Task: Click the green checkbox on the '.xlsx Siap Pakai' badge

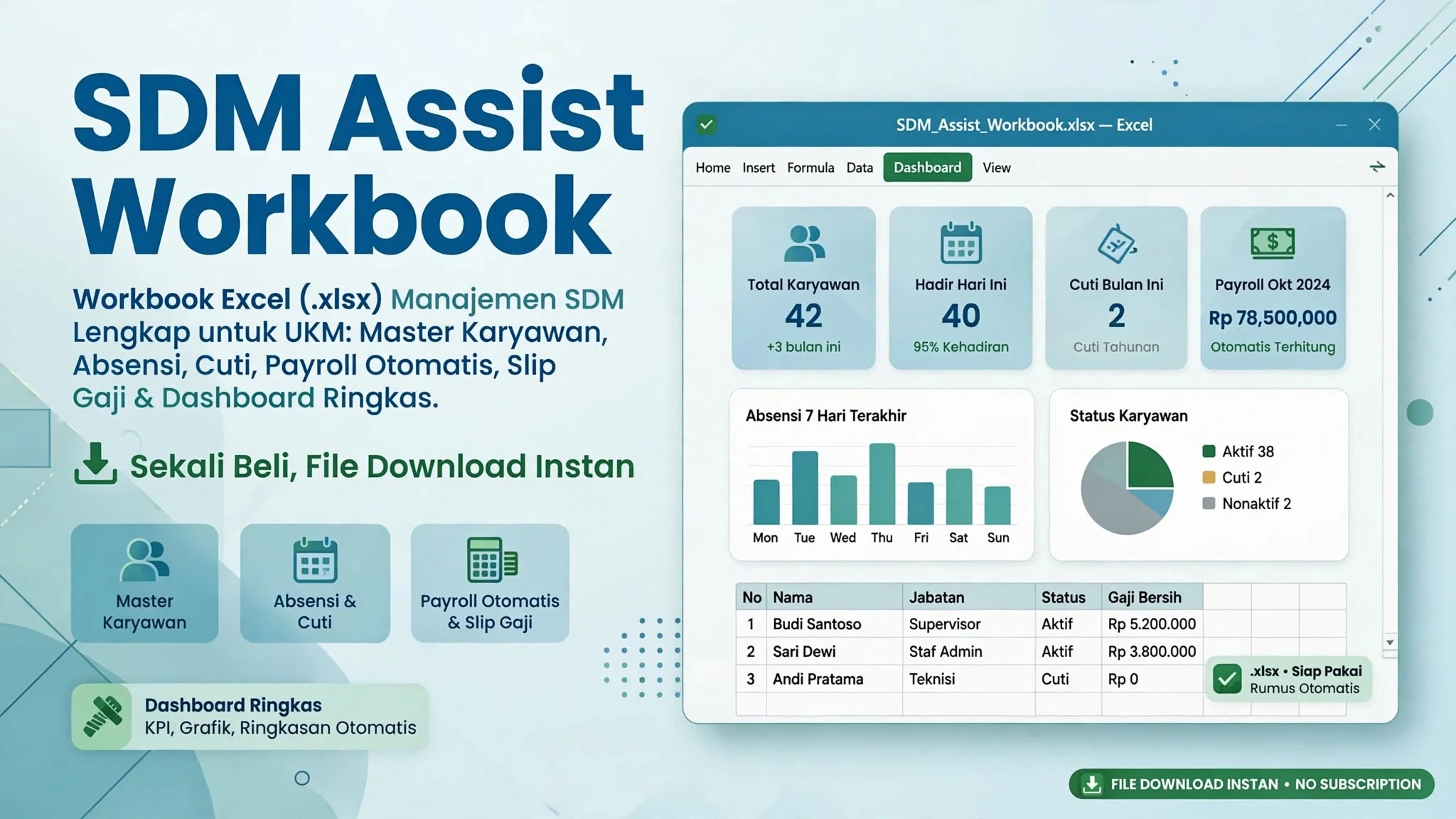Action: [1227, 679]
